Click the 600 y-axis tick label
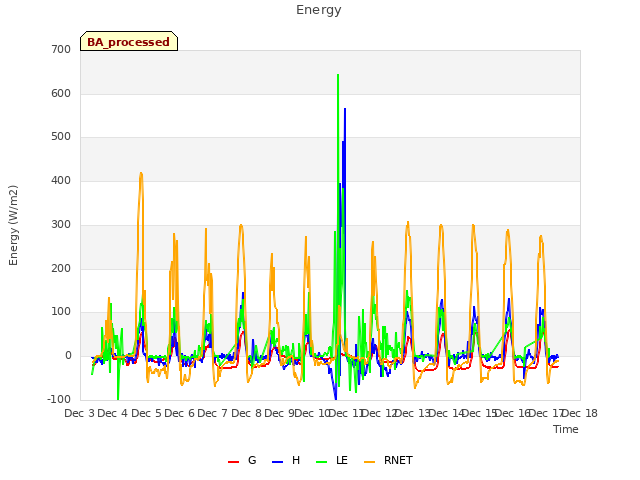The image size is (640, 480). pyautogui.click(x=61, y=93)
